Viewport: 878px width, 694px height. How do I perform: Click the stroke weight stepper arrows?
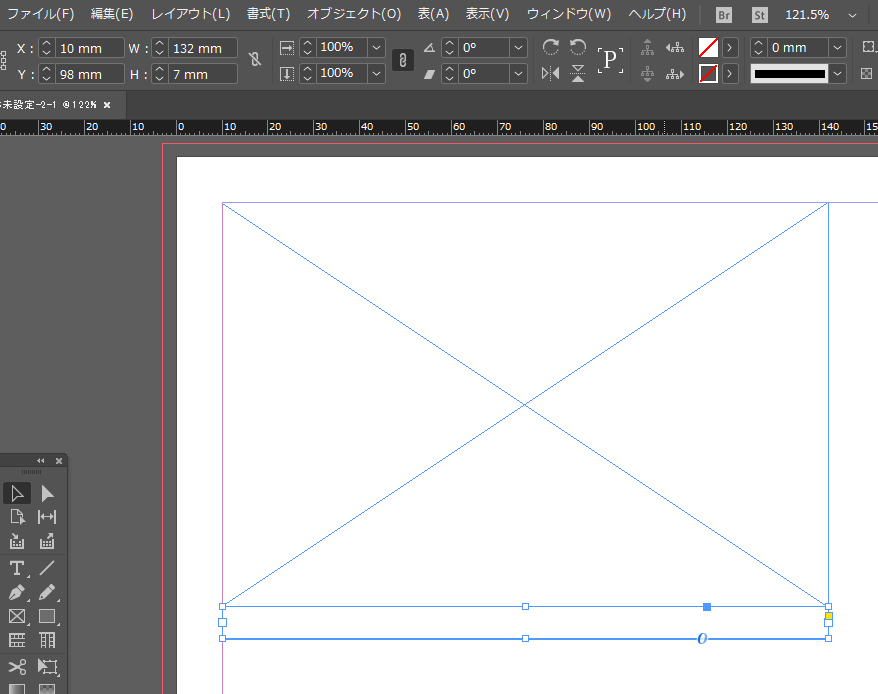[758, 48]
